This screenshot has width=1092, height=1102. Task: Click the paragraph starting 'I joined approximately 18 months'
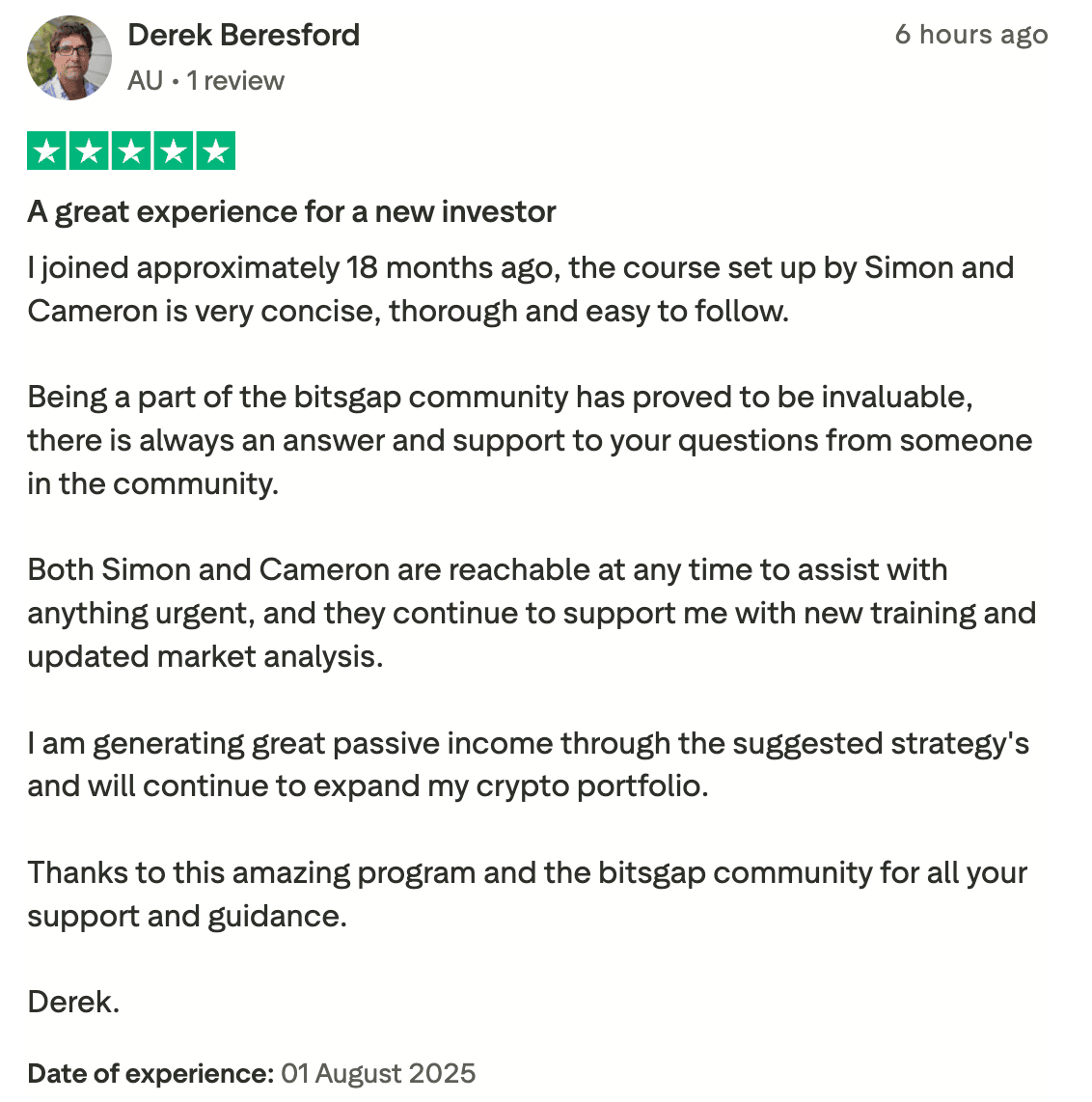tap(520, 289)
